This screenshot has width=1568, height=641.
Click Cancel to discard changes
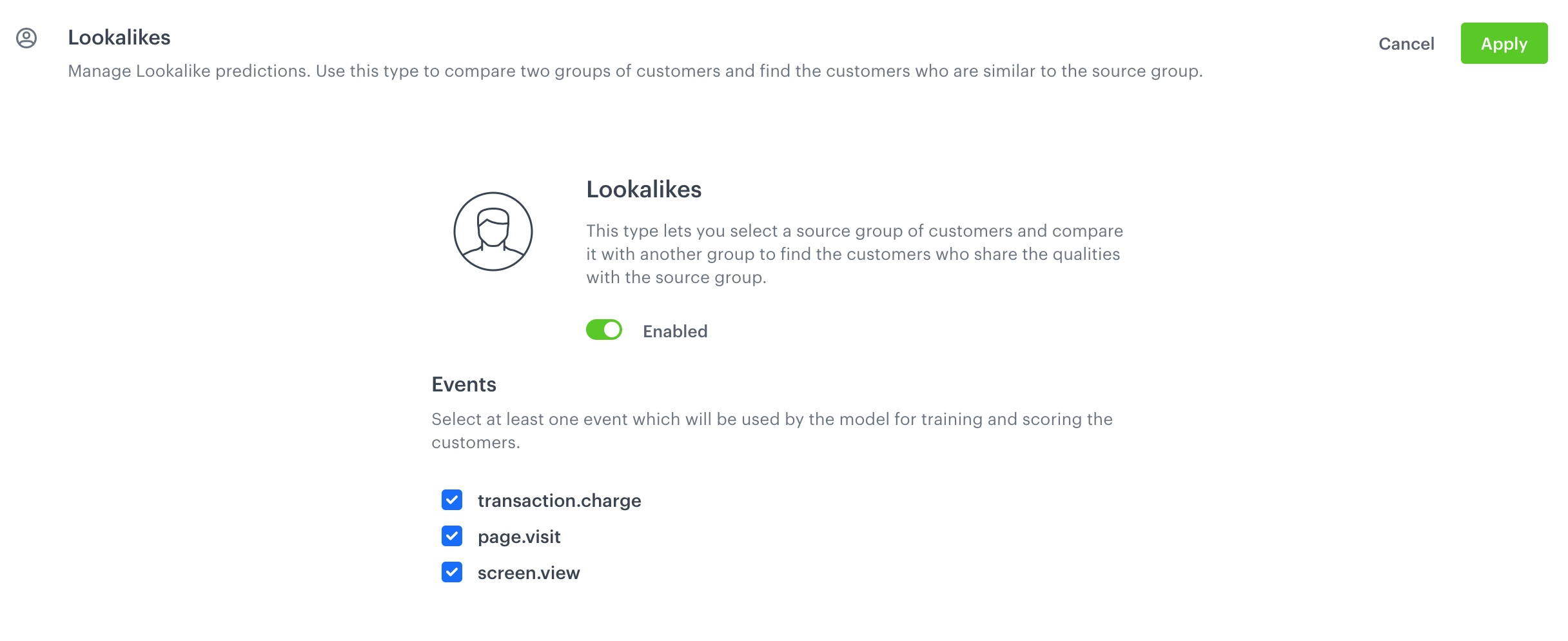pos(1407,43)
